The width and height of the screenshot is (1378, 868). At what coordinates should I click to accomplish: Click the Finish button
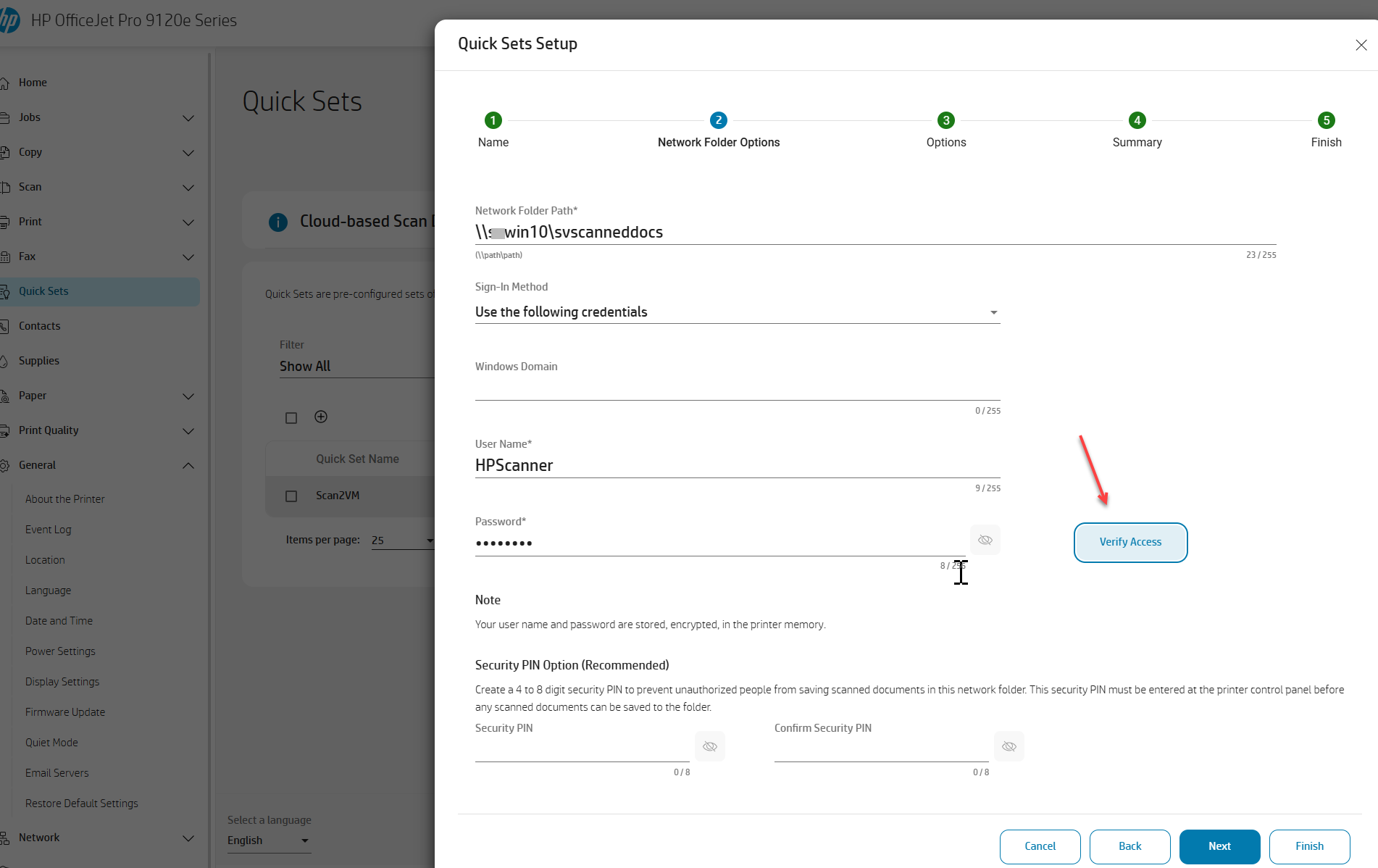point(1309,846)
